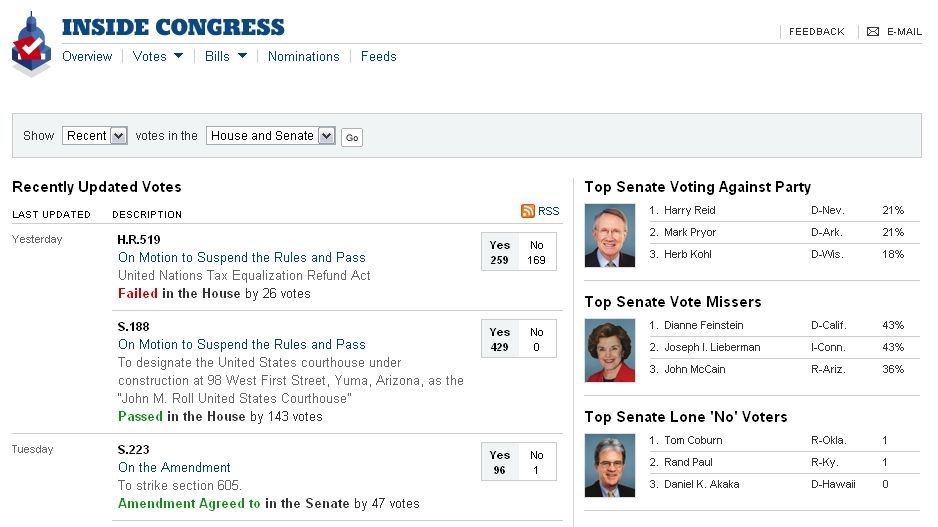Screen dimensions: 938x527
Task: Open the Nominations section
Action: pyautogui.click(x=303, y=57)
